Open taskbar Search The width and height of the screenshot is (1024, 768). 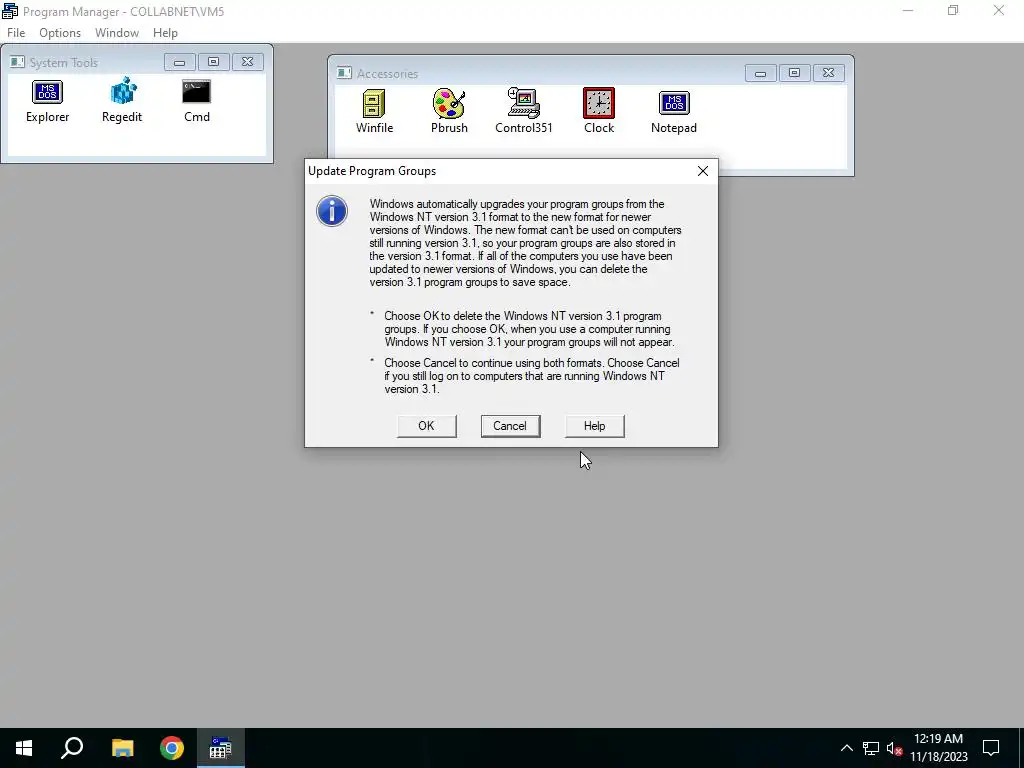click(72, 748)
